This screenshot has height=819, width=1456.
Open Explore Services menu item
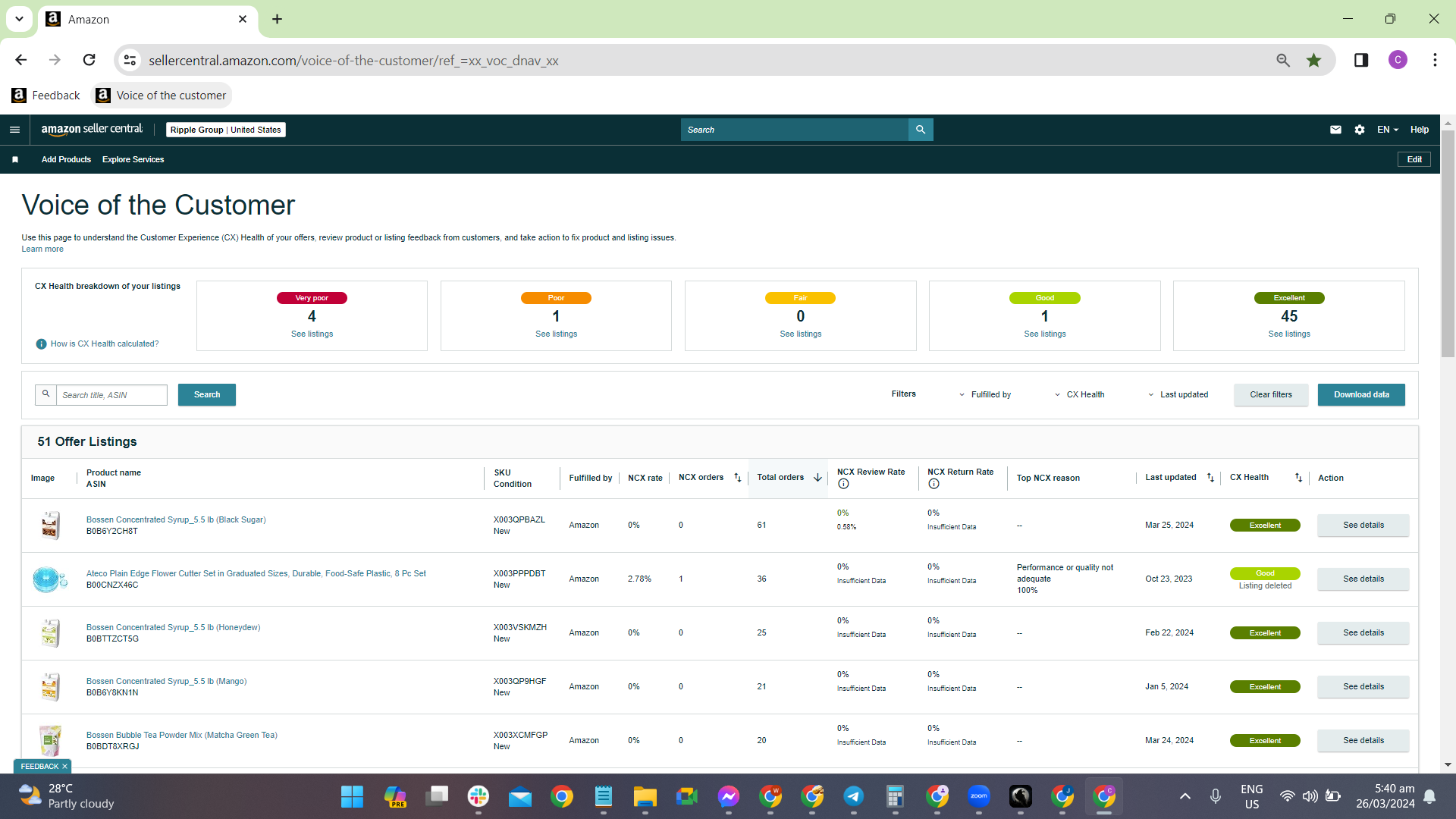coord(133,159)
